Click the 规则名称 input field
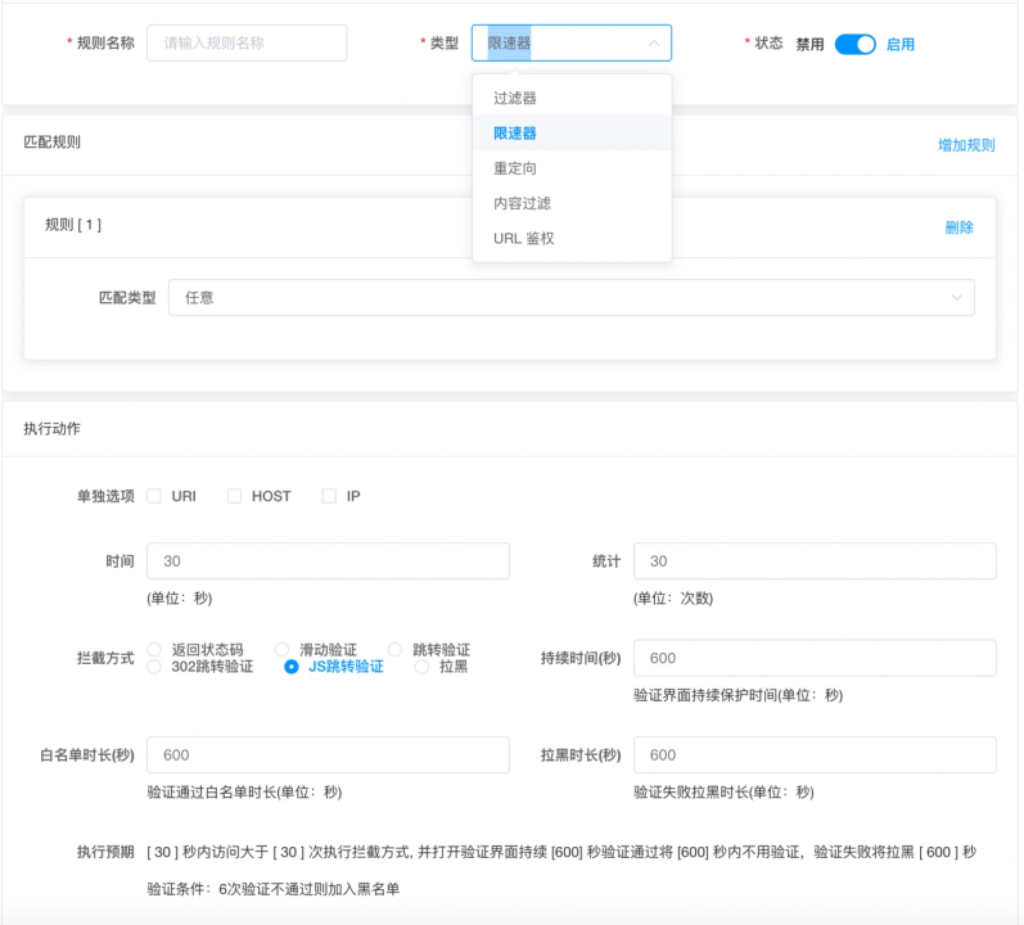This screenshot has width=1024, height=925. click(247, 43)
